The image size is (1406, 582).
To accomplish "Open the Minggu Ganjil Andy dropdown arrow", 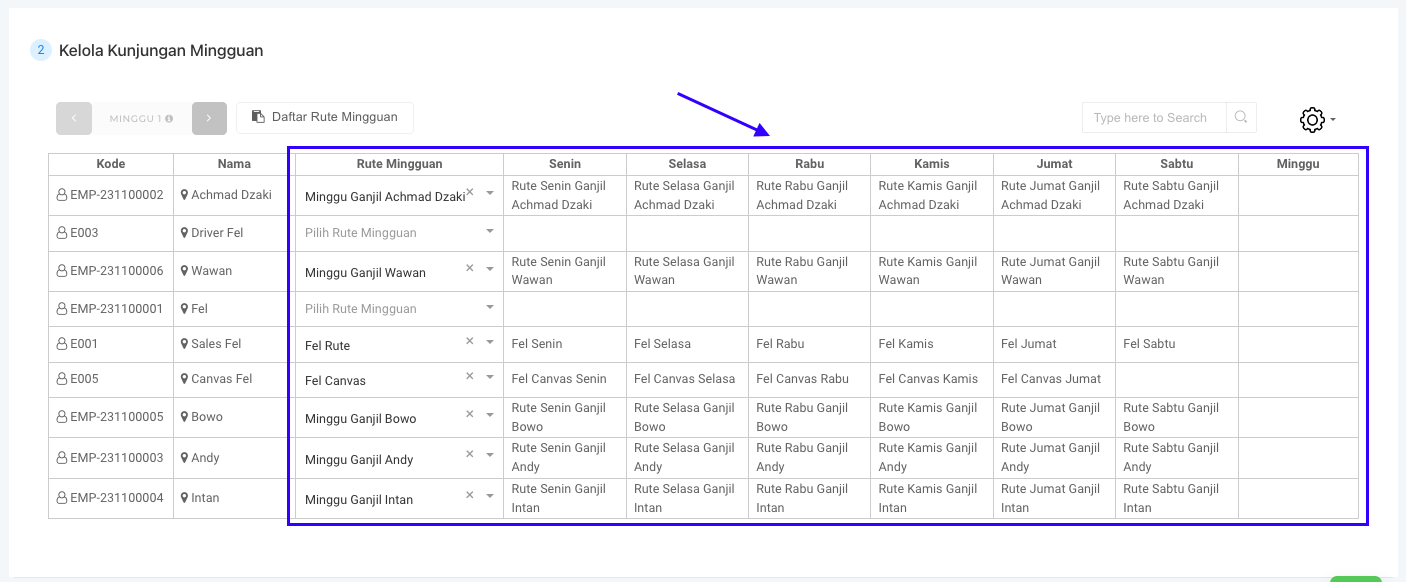I will (490, 456).
